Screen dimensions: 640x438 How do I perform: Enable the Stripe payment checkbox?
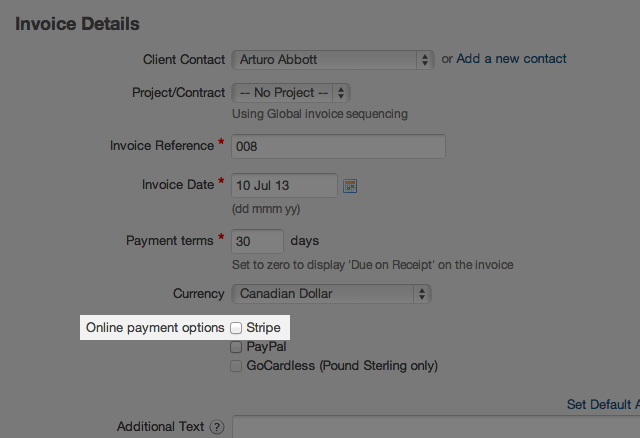click(236, 327)
